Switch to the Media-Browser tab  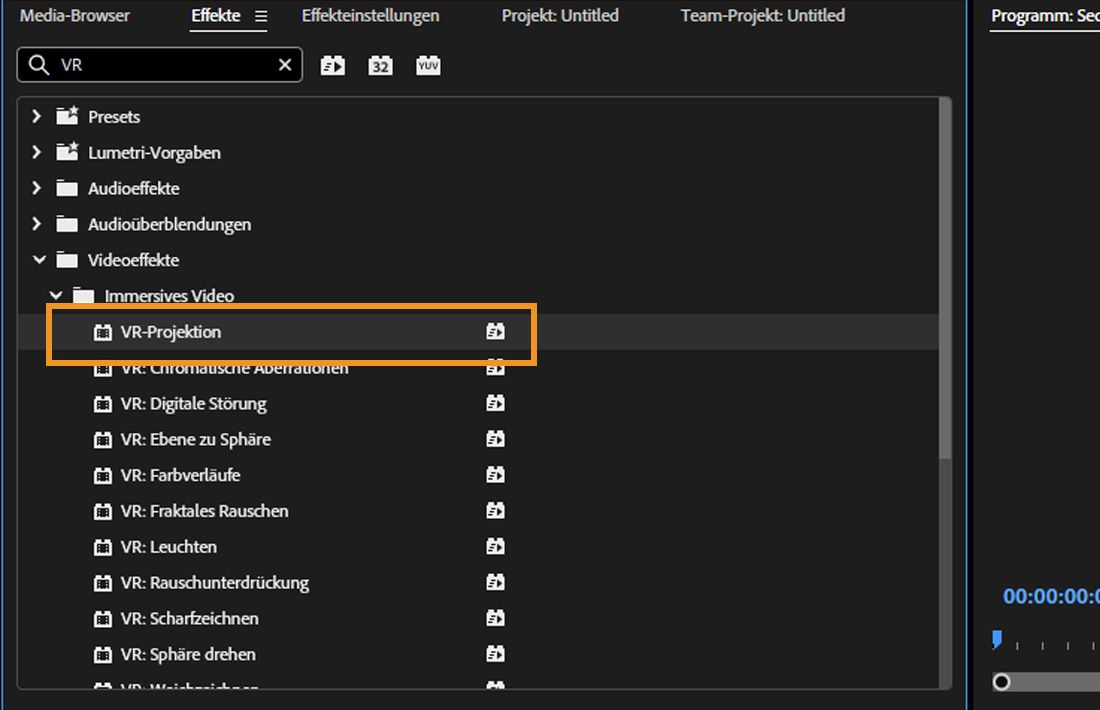click(x=75, y=16)
